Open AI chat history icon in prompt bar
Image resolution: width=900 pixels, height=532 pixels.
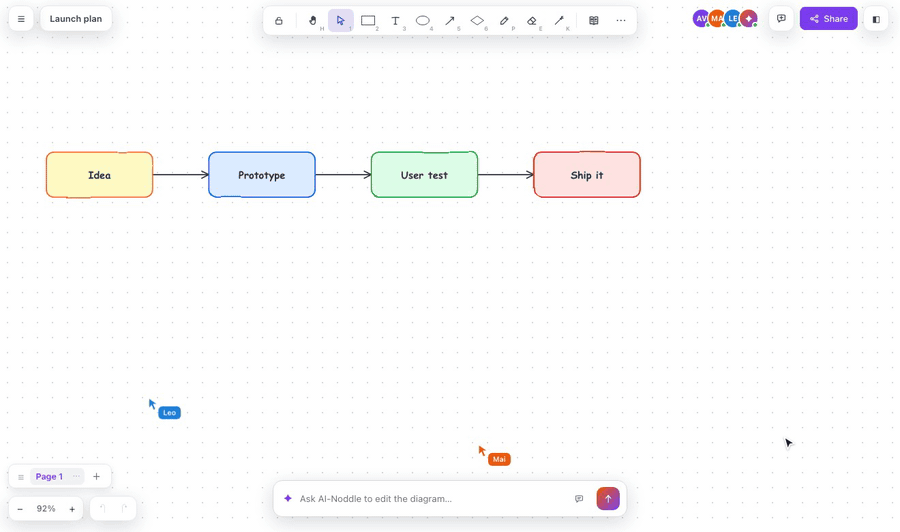(579, 499)
